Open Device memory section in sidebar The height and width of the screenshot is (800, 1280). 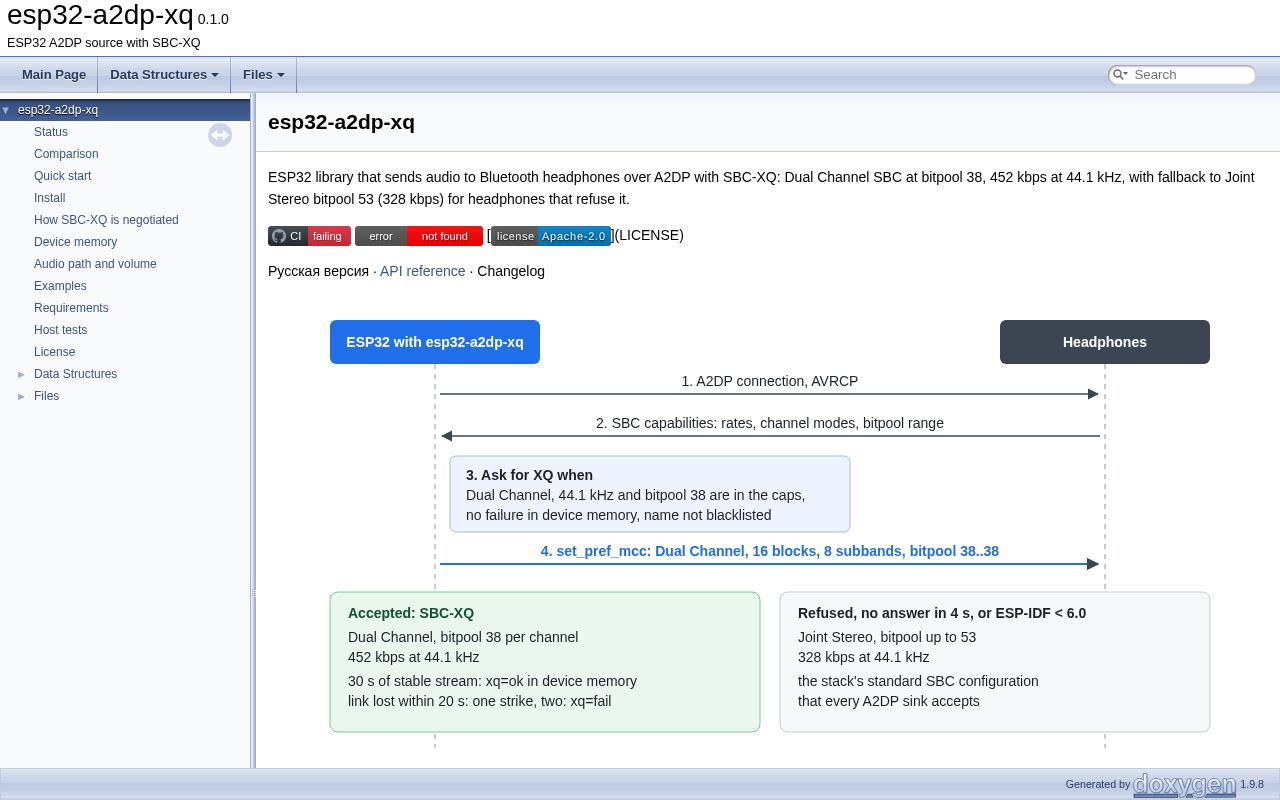(x=76, y=242)
